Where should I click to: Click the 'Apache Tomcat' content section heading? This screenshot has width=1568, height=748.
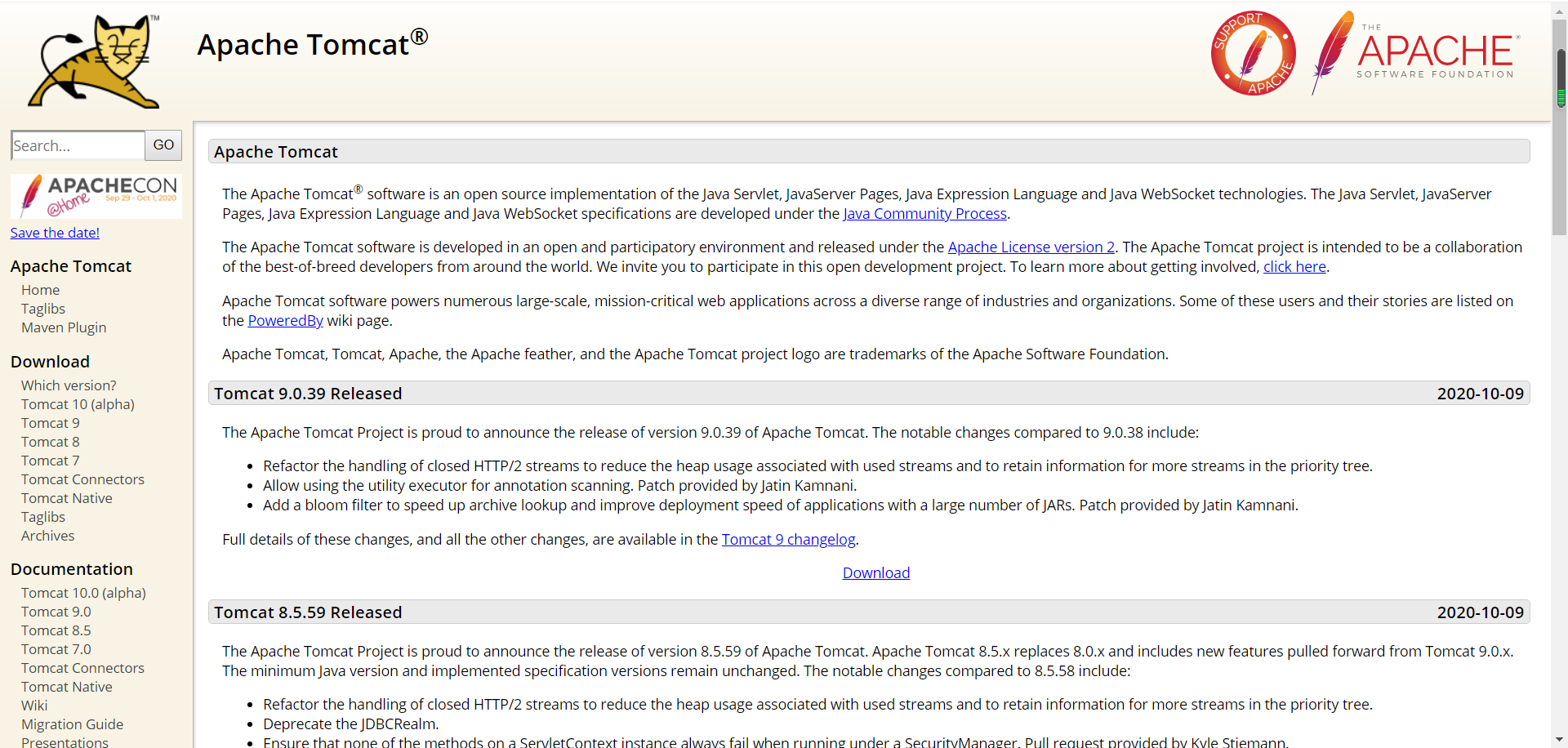[x=276, y=152]
